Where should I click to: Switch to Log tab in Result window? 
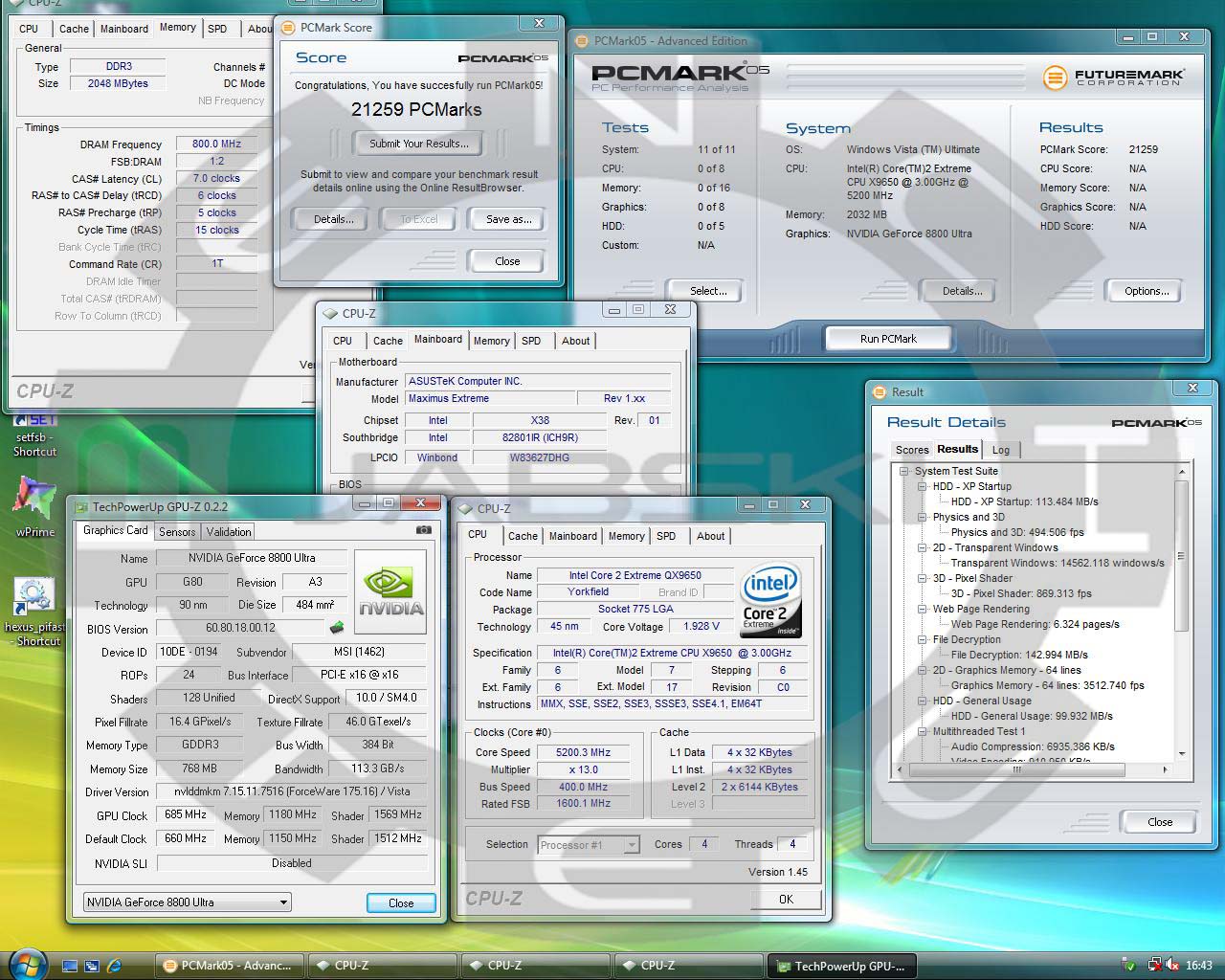[1000, 450]
